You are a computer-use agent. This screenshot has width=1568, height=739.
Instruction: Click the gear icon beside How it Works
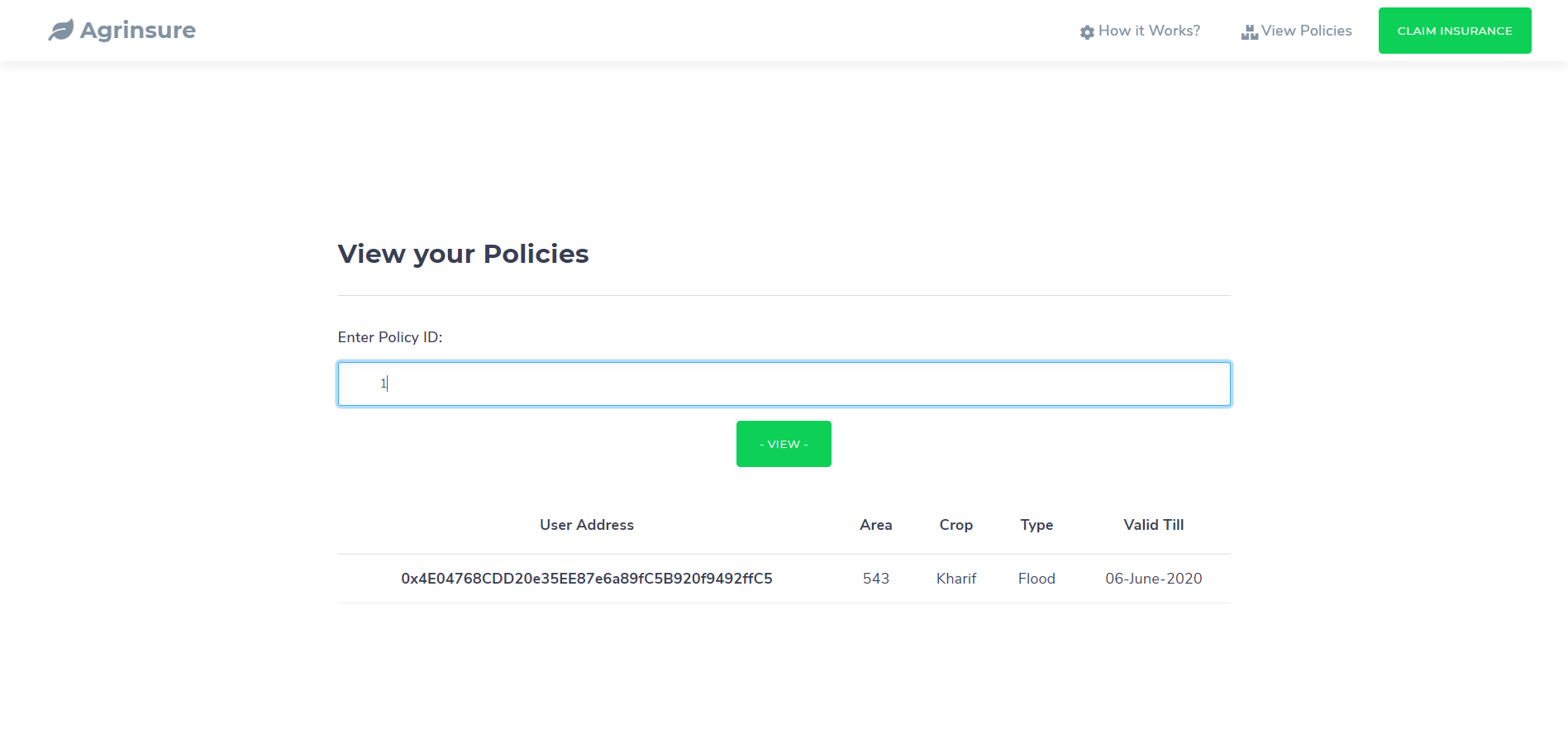click(1087, 32)
